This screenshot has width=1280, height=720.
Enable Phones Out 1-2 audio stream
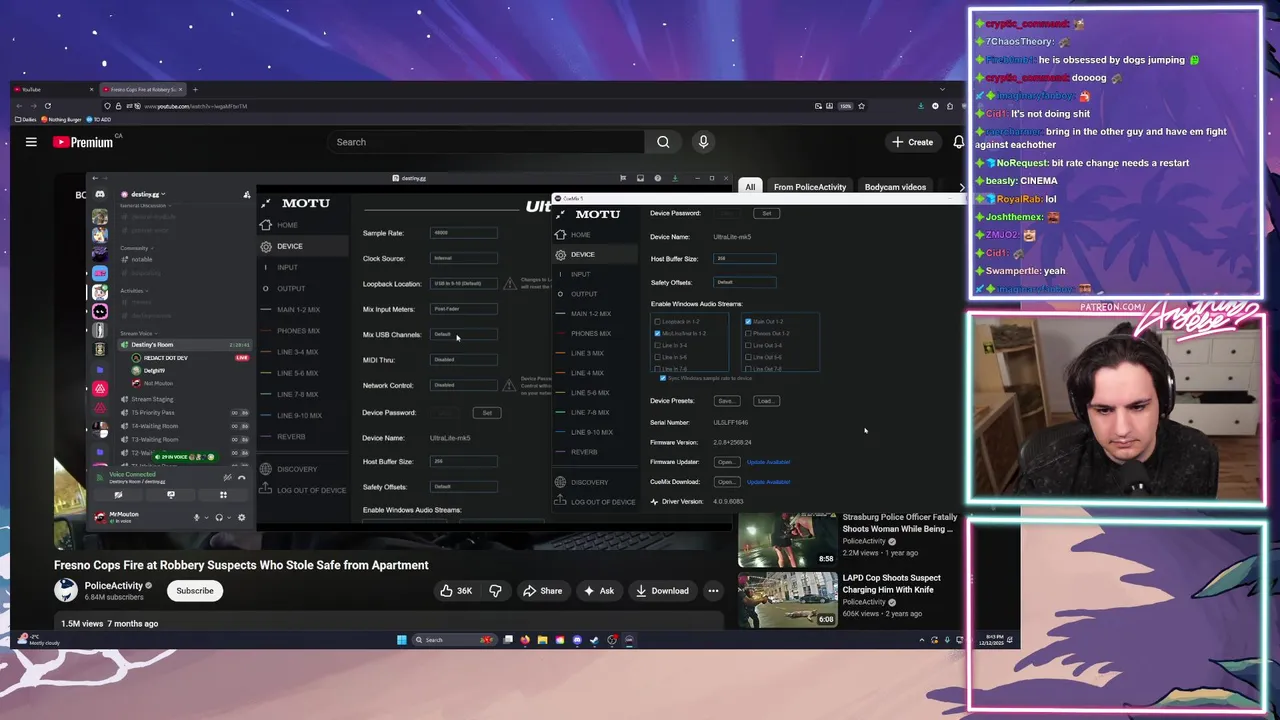click(748, 333)
